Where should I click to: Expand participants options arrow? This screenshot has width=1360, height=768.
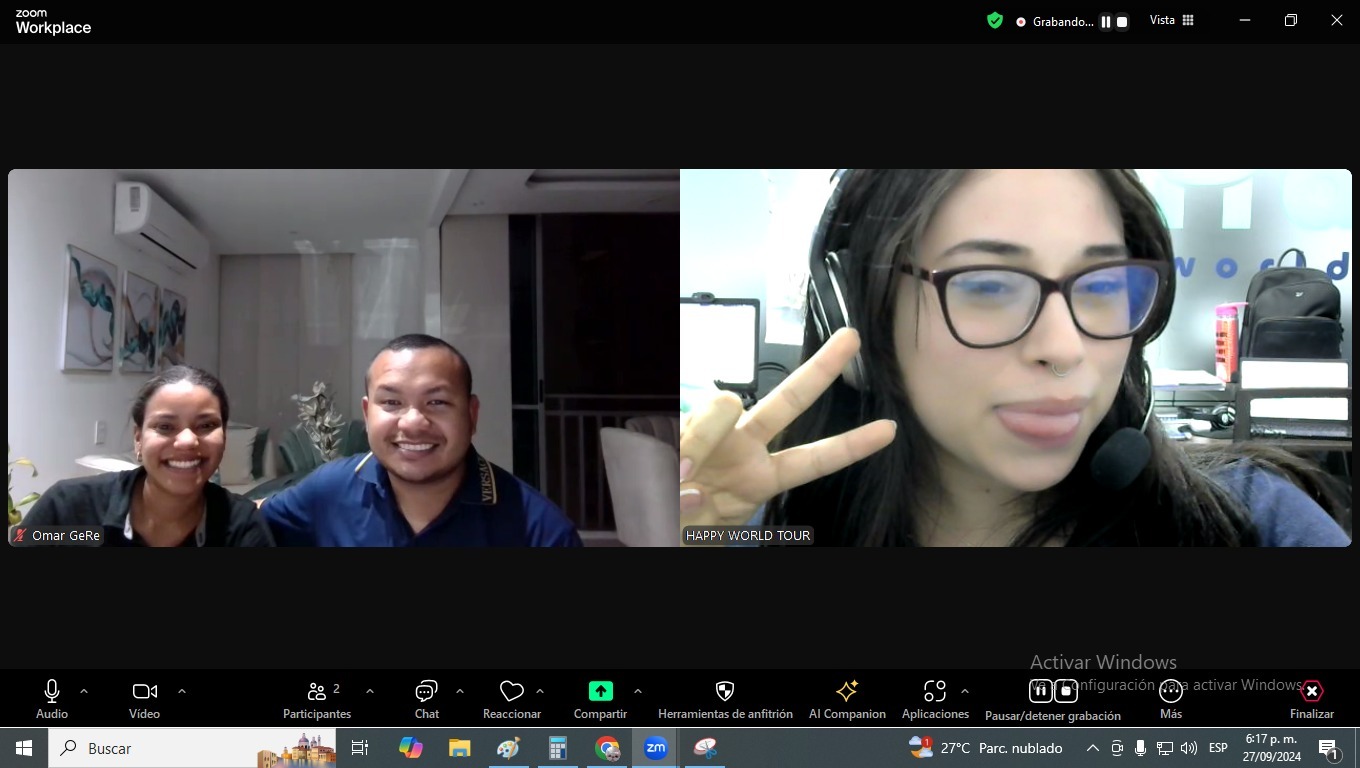[x=370, y=691]
